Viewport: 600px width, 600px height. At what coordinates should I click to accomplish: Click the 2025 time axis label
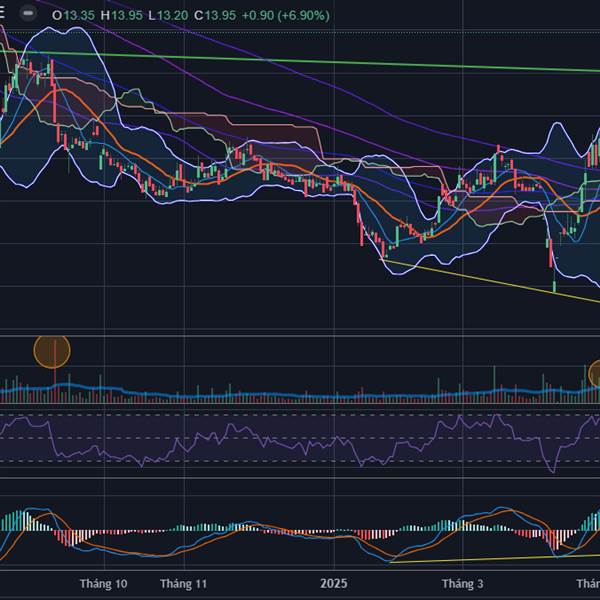tap(333, 583)
